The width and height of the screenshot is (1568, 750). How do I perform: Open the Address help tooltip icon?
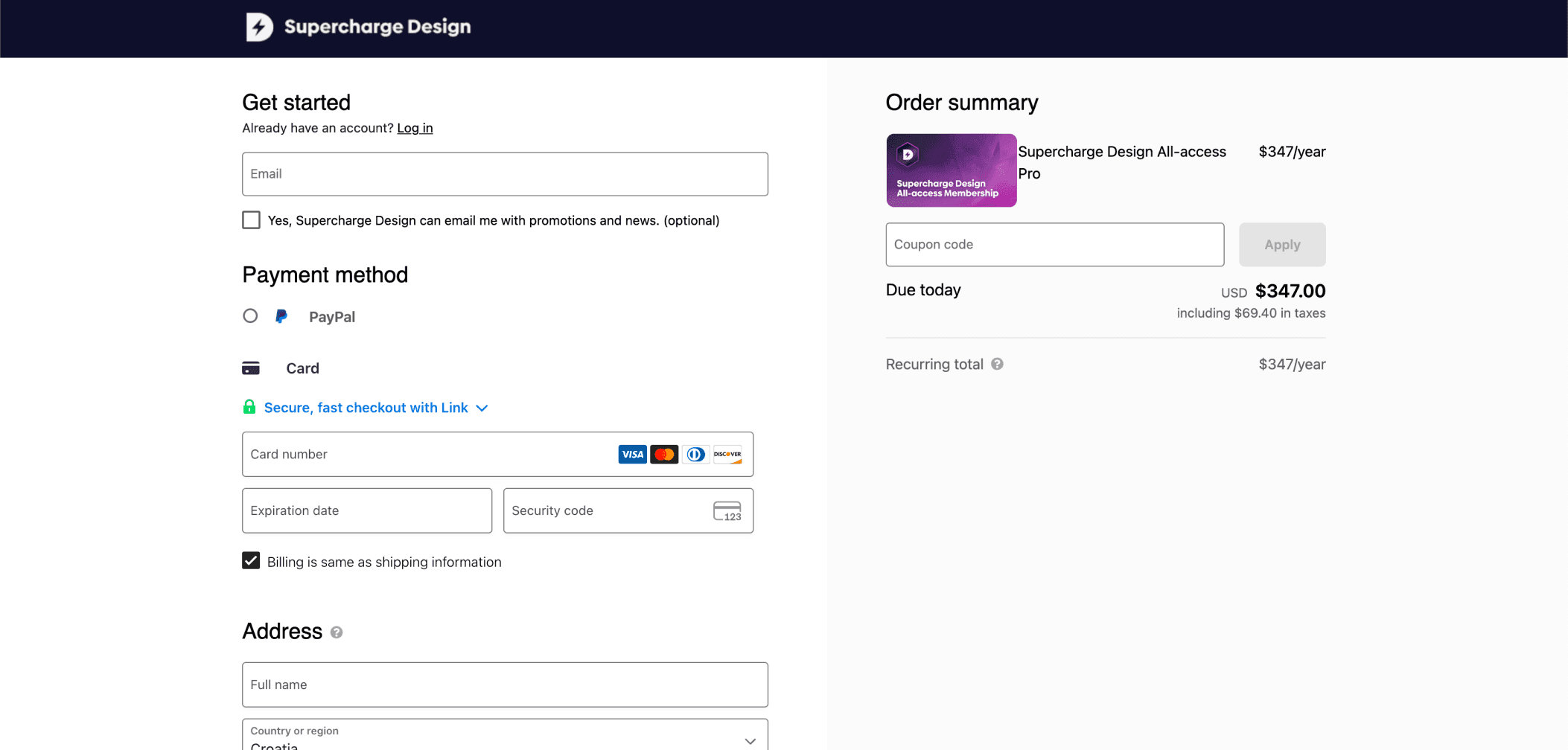click(x=336, y=632)
